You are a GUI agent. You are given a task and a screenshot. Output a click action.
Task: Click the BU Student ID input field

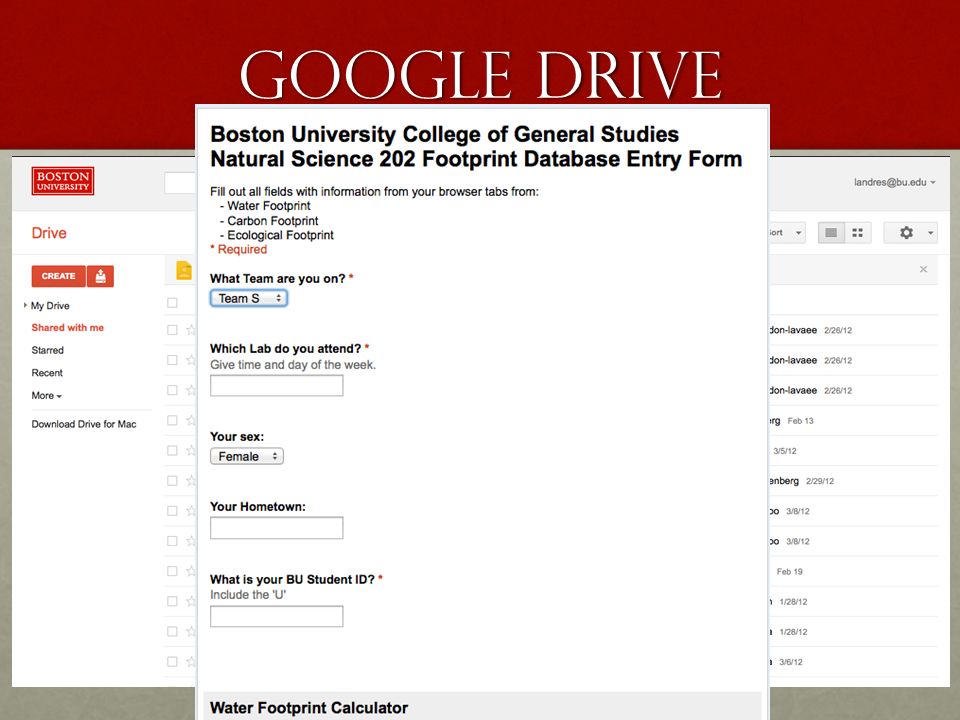[277, 617]
